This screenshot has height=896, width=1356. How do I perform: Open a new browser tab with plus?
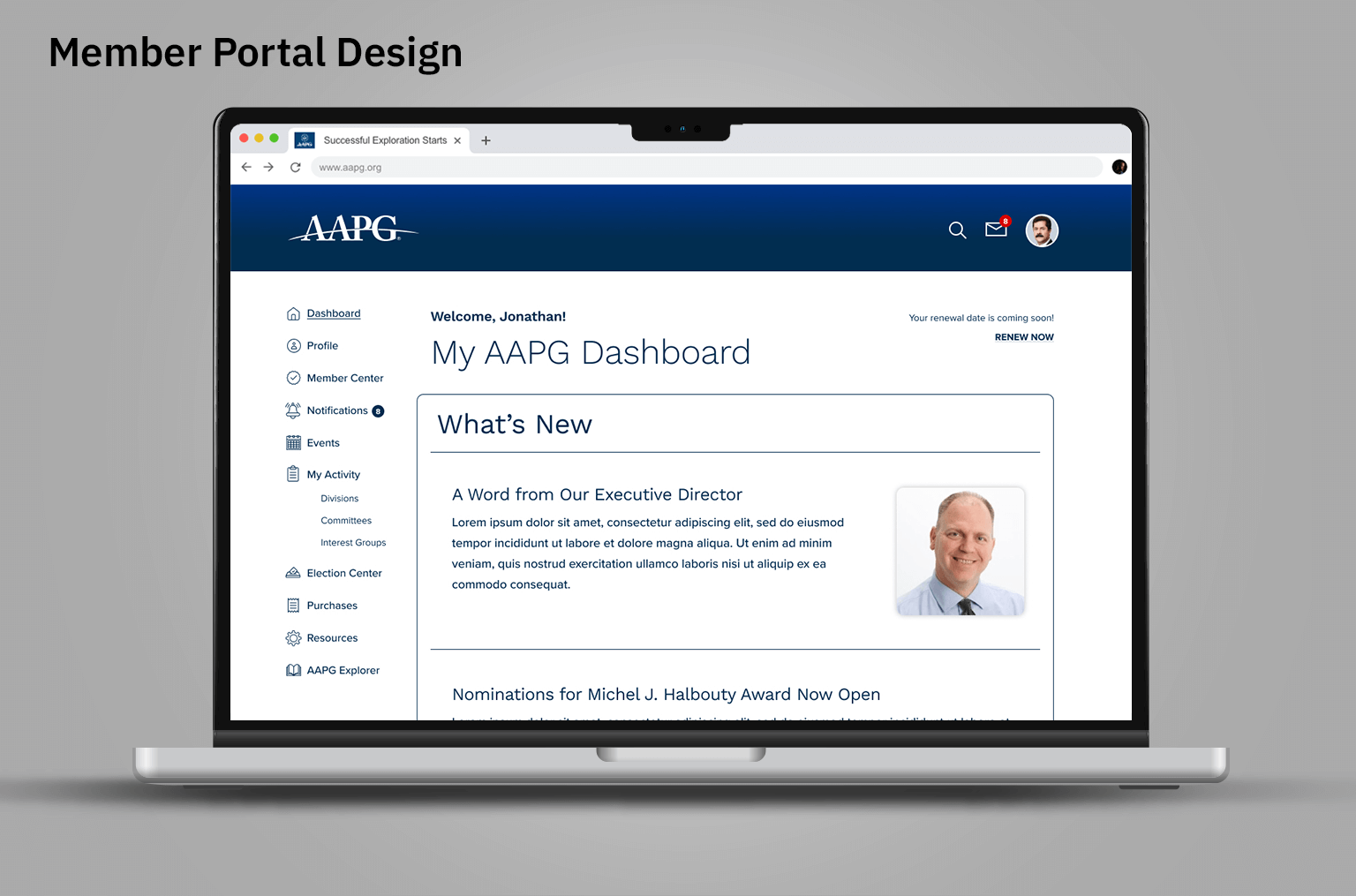[486, 140]
